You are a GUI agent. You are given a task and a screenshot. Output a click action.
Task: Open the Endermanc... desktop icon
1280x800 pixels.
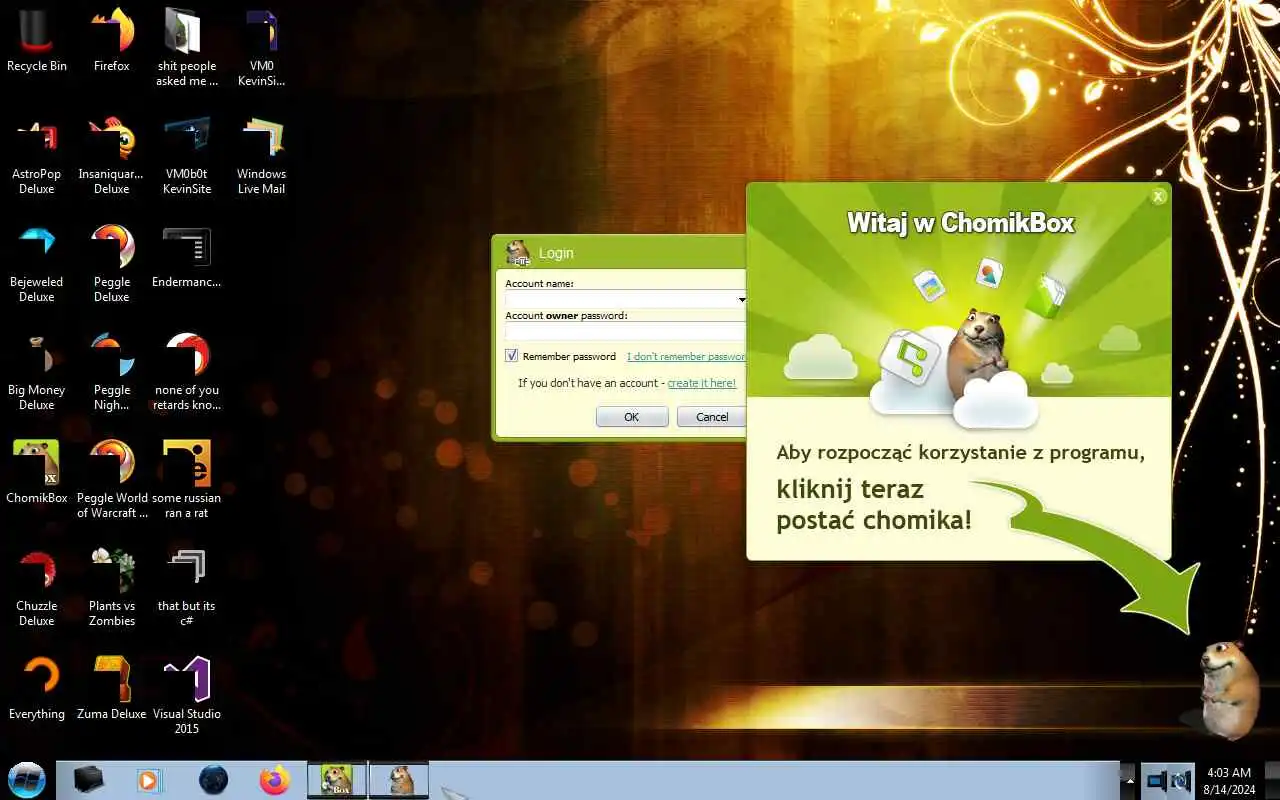186,256
